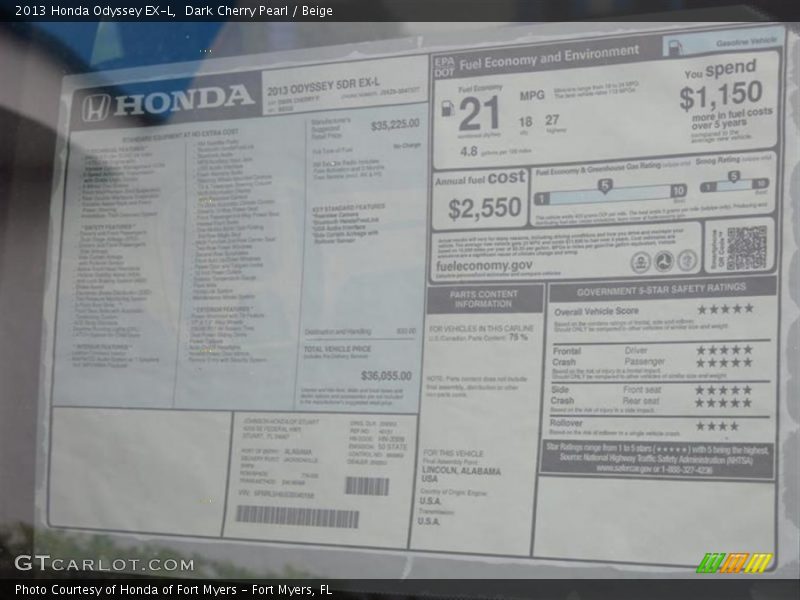800x600 pixels.
Task: Select the "KEY STANDARD FEATURES" heading
Action: pyautogui.click(x=348, y=208)
